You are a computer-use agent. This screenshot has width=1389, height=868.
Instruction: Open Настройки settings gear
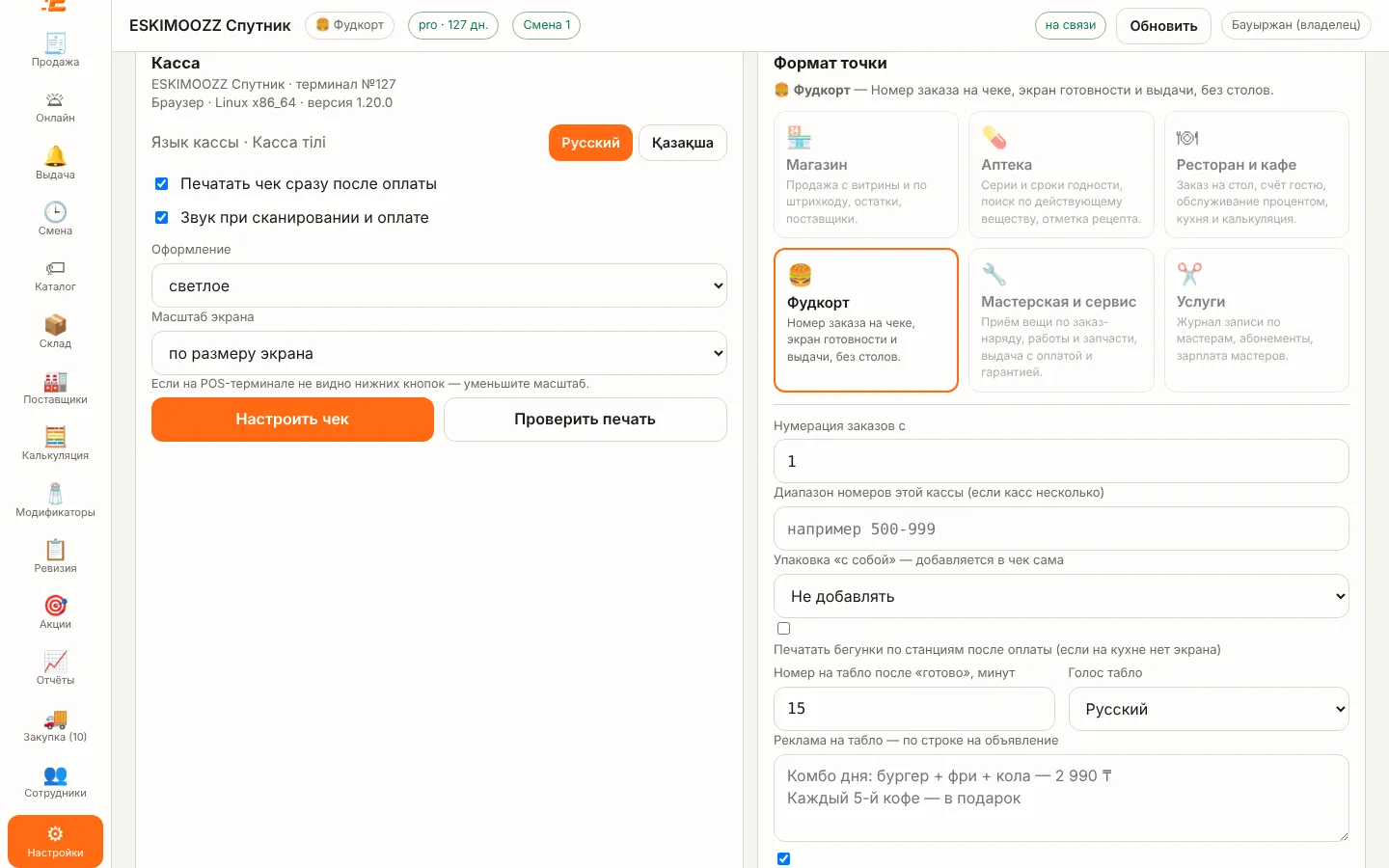pos(55,841)
